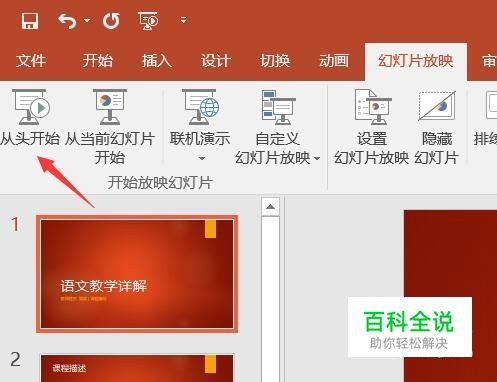Click the Save icon in quick access toolbar

pos(30,21)
